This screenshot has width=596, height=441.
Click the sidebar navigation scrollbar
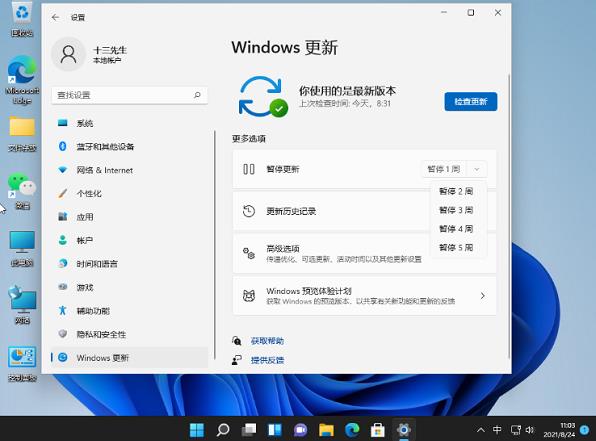coord(215,245)
